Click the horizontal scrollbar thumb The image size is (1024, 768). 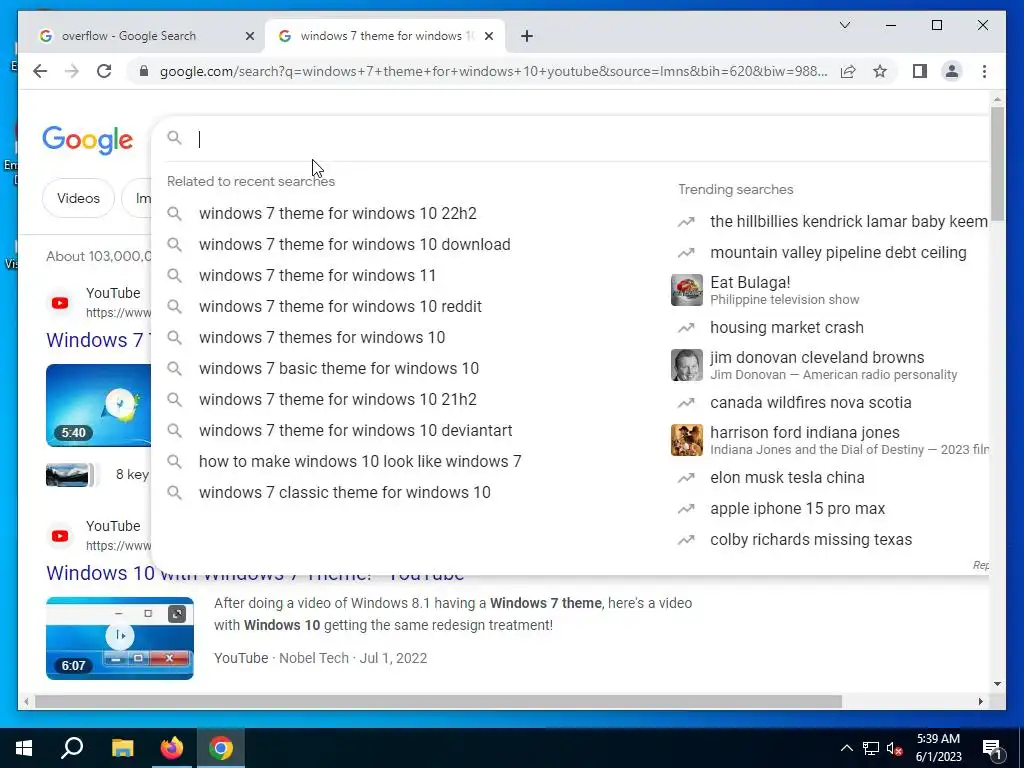click(x=438, y=701)
